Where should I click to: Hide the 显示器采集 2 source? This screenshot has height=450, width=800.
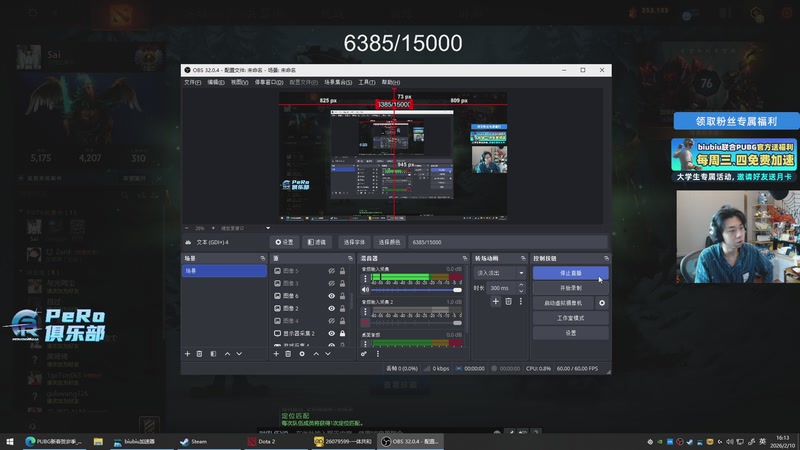(332, 333)
